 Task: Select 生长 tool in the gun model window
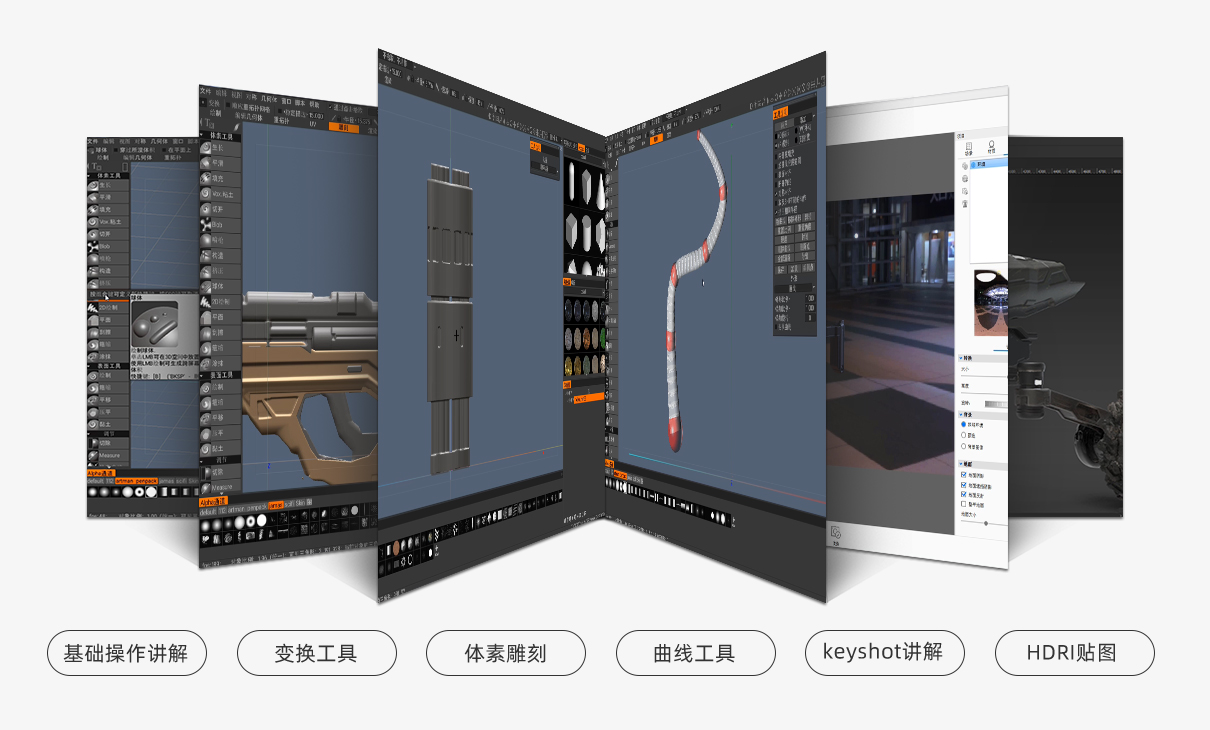point(220,148)
